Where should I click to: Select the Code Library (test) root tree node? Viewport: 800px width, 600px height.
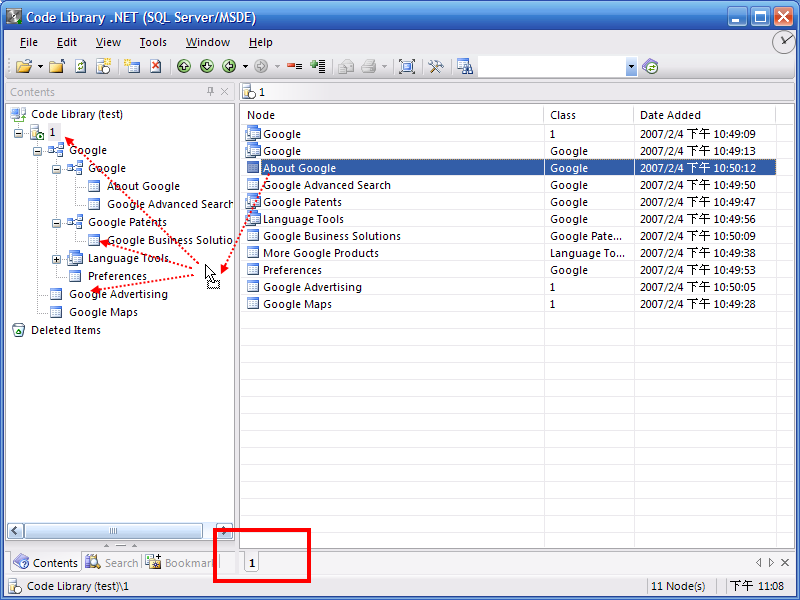point(77,114)
